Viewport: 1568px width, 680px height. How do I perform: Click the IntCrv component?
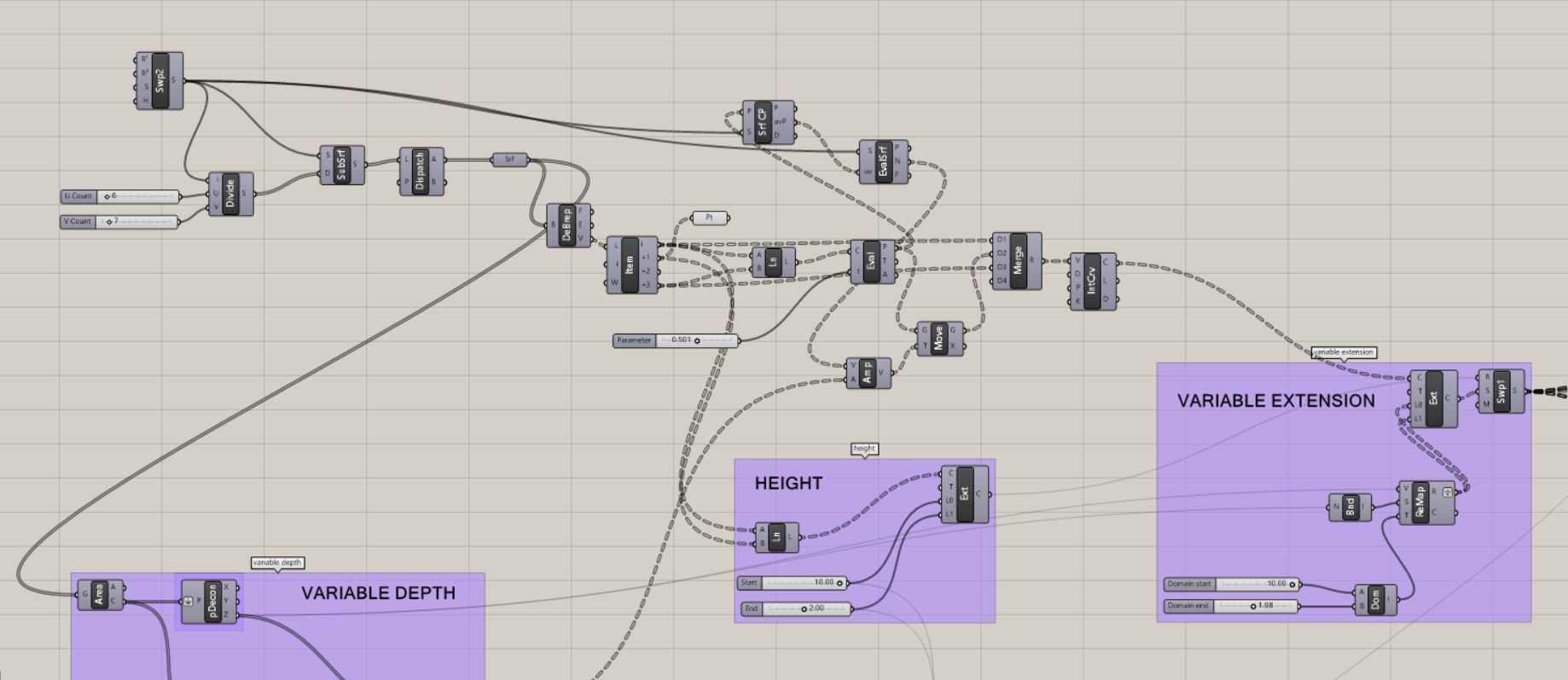[1091, 281]
